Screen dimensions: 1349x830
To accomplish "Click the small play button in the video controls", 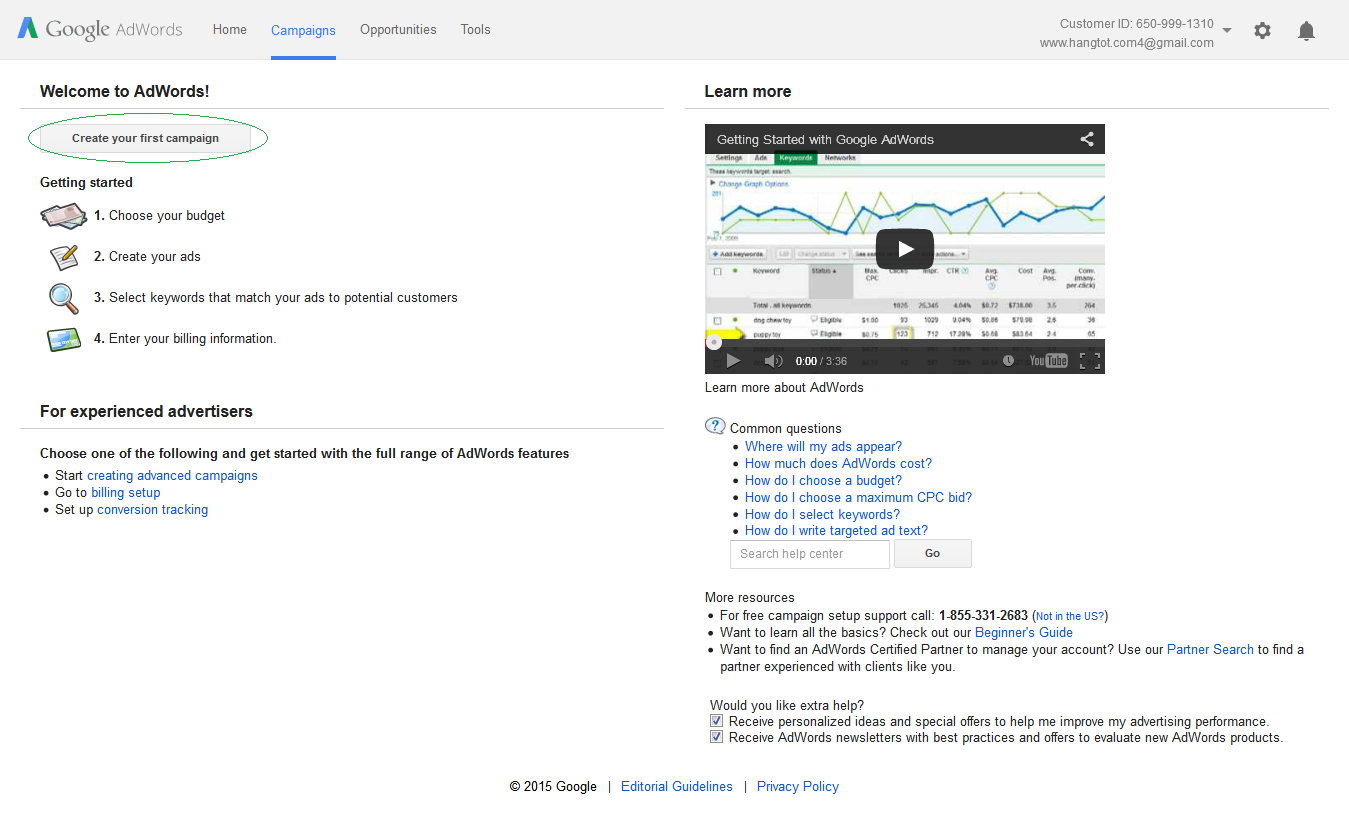I will [x=733, y=361].
